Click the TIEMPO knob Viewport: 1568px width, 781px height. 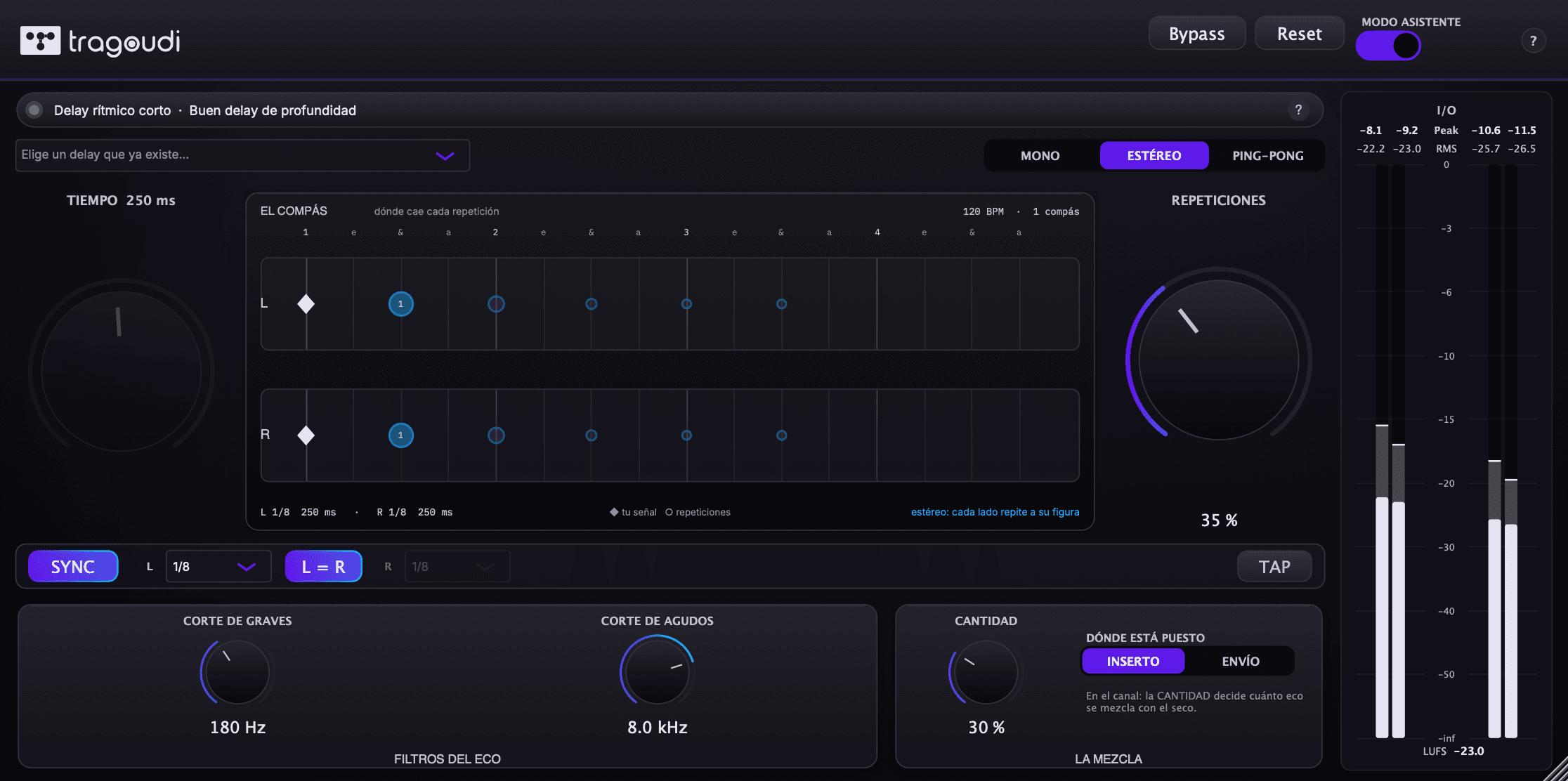tap(121, 371)
